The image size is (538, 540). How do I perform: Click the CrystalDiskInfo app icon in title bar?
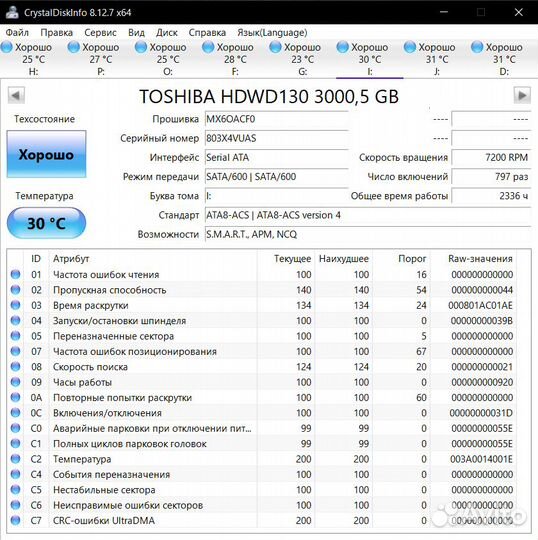coord(12,12)
